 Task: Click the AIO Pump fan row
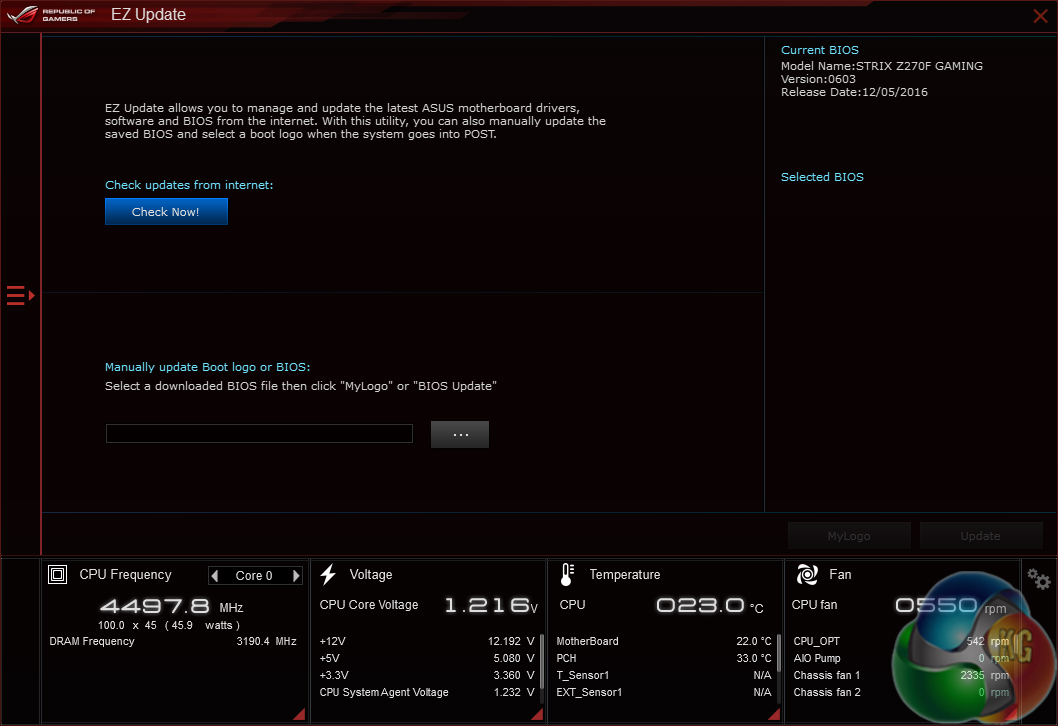pos(901,658)
